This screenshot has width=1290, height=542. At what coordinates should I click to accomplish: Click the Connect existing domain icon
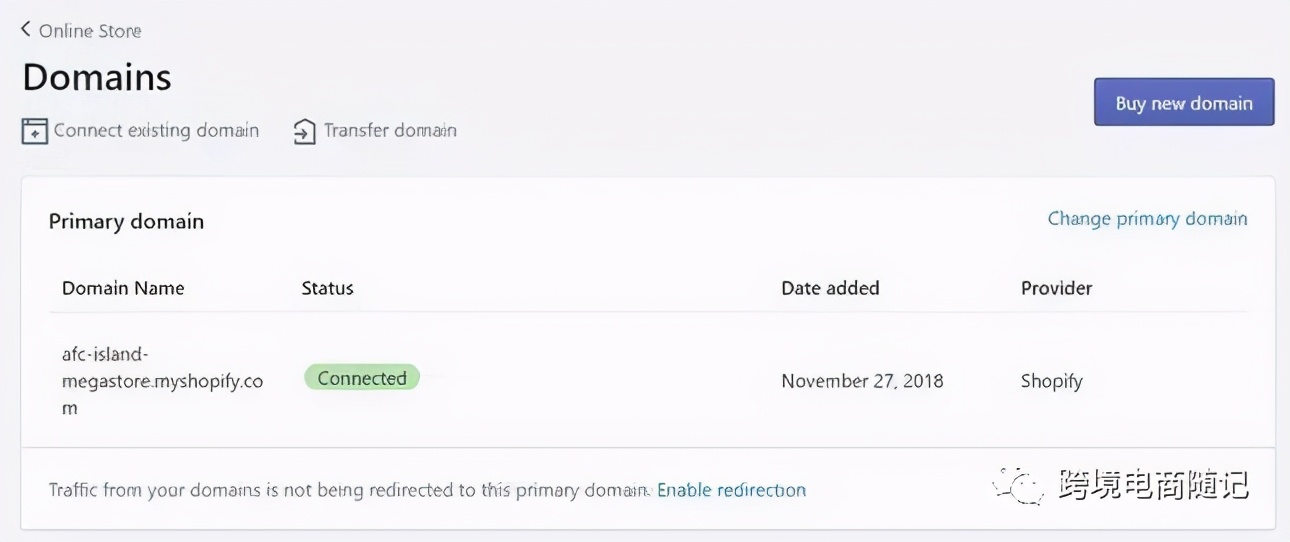point(35,131)
